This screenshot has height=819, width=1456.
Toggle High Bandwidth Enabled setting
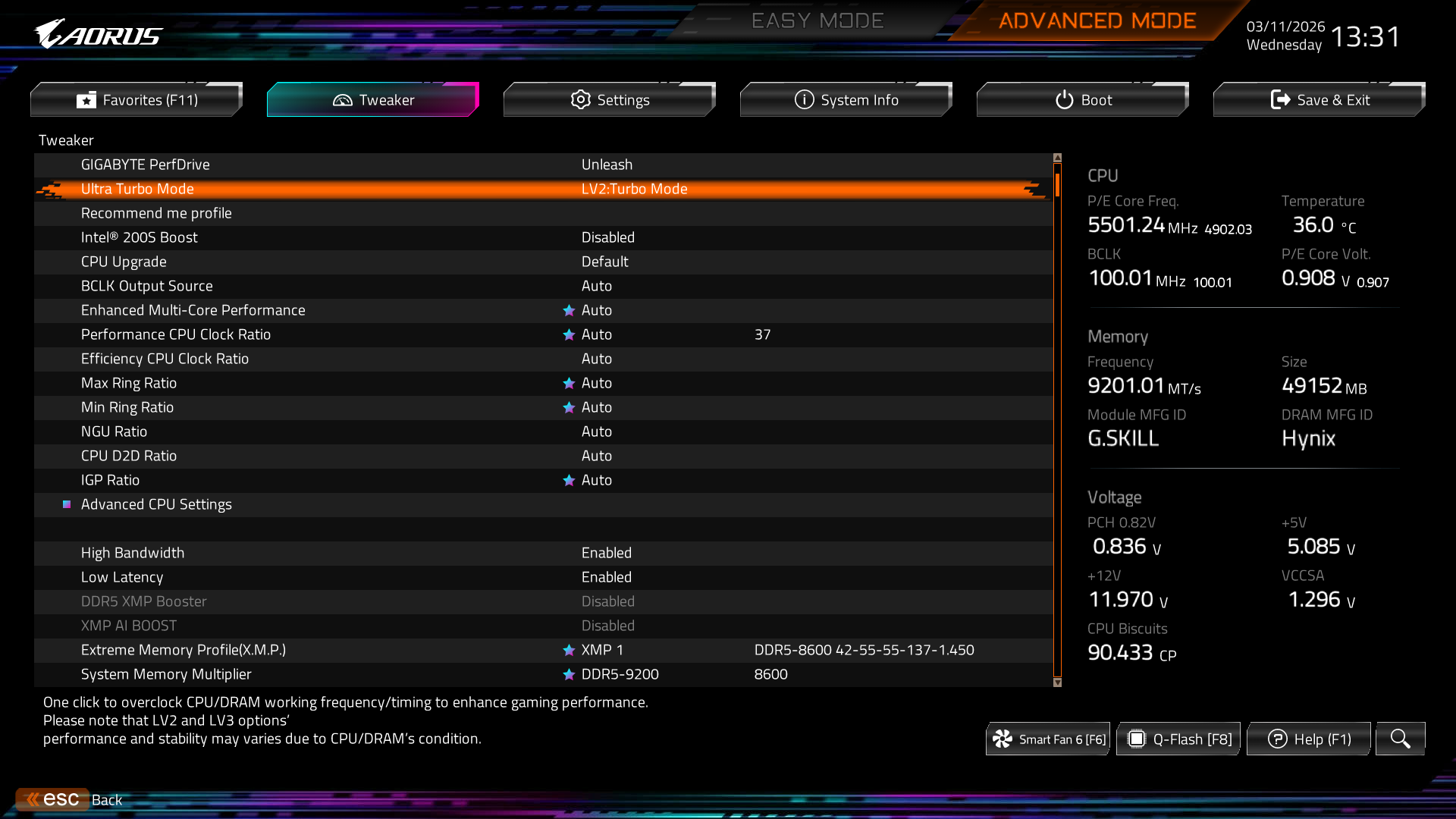click(606, 554)
